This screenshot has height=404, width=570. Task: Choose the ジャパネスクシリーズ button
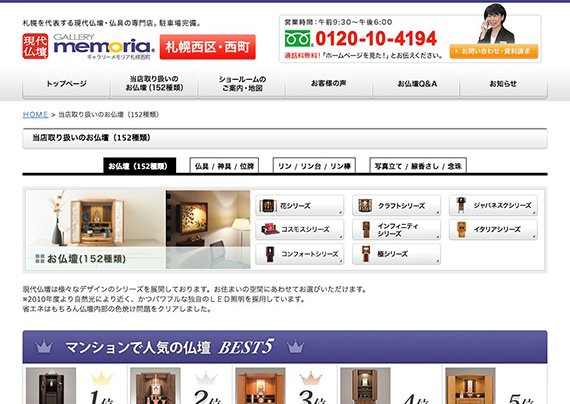(493, 205)
